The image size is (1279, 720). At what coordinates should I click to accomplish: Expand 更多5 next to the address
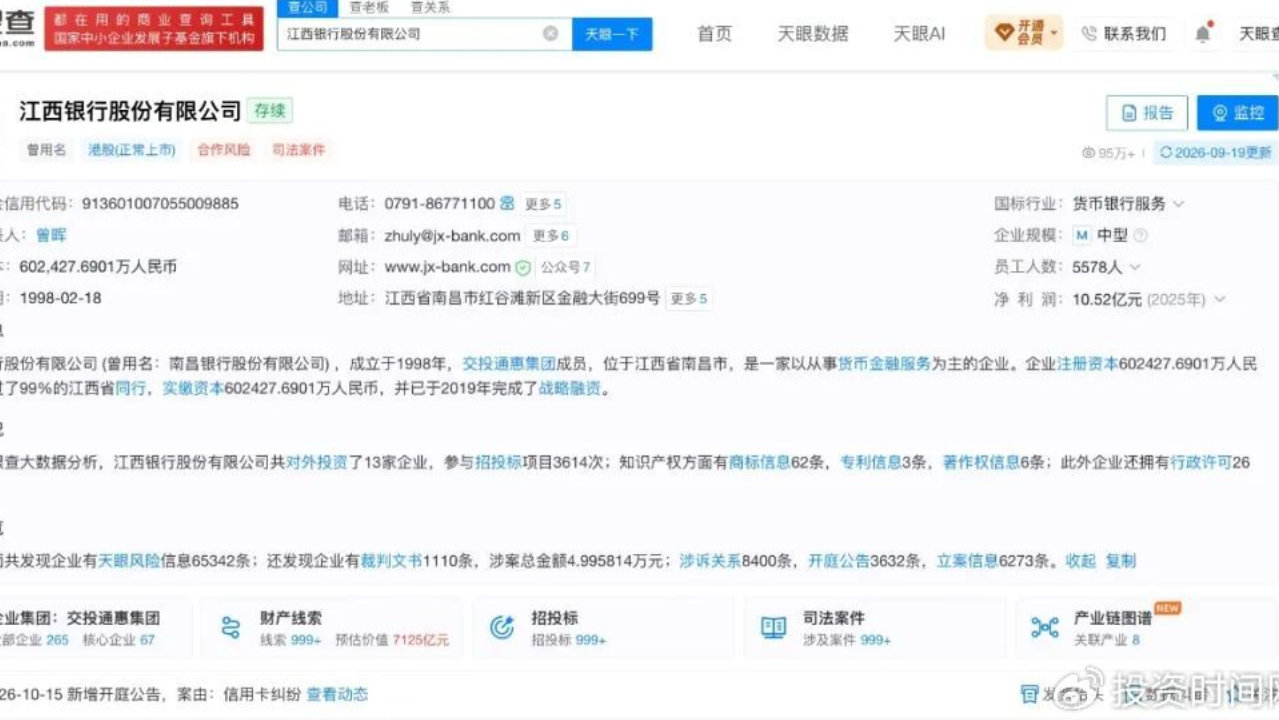pos(688,299)
